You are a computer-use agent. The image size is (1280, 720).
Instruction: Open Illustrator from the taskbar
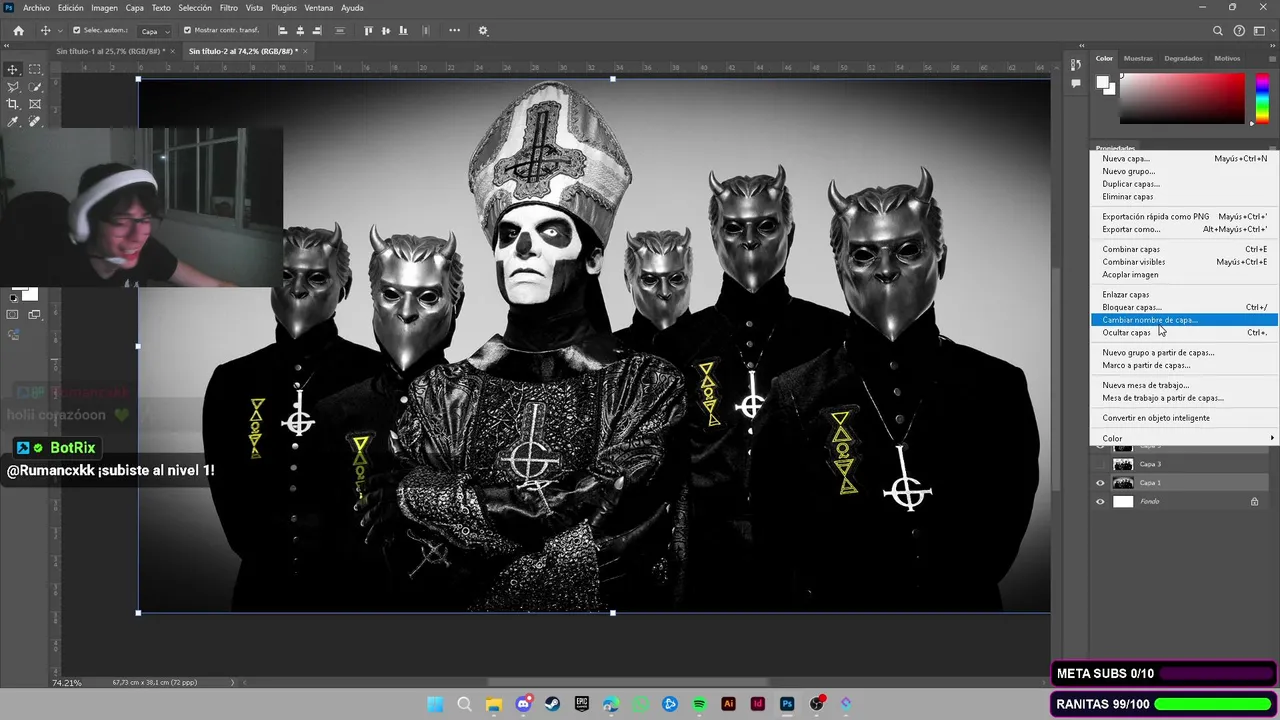(729, 704)
